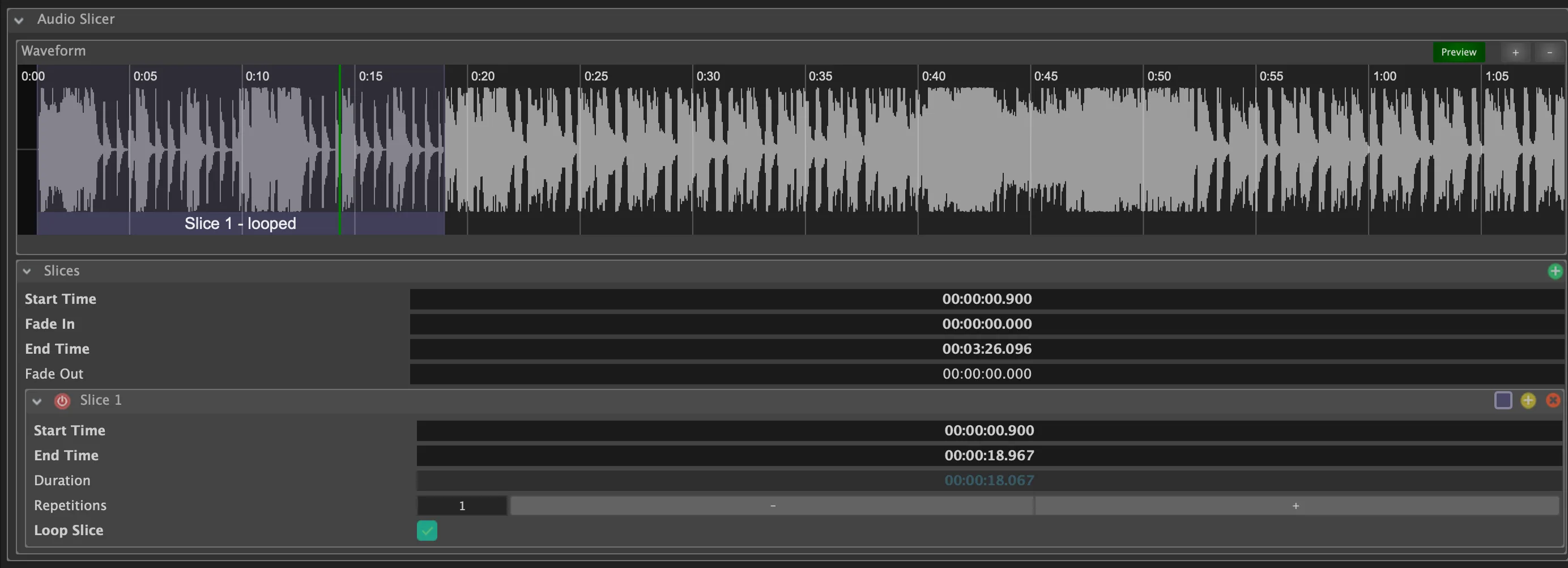Collapse the Audio Slicer panel
Viewport: 1568px width, 568px height.
pyautogui.click(x=19, y=20)
